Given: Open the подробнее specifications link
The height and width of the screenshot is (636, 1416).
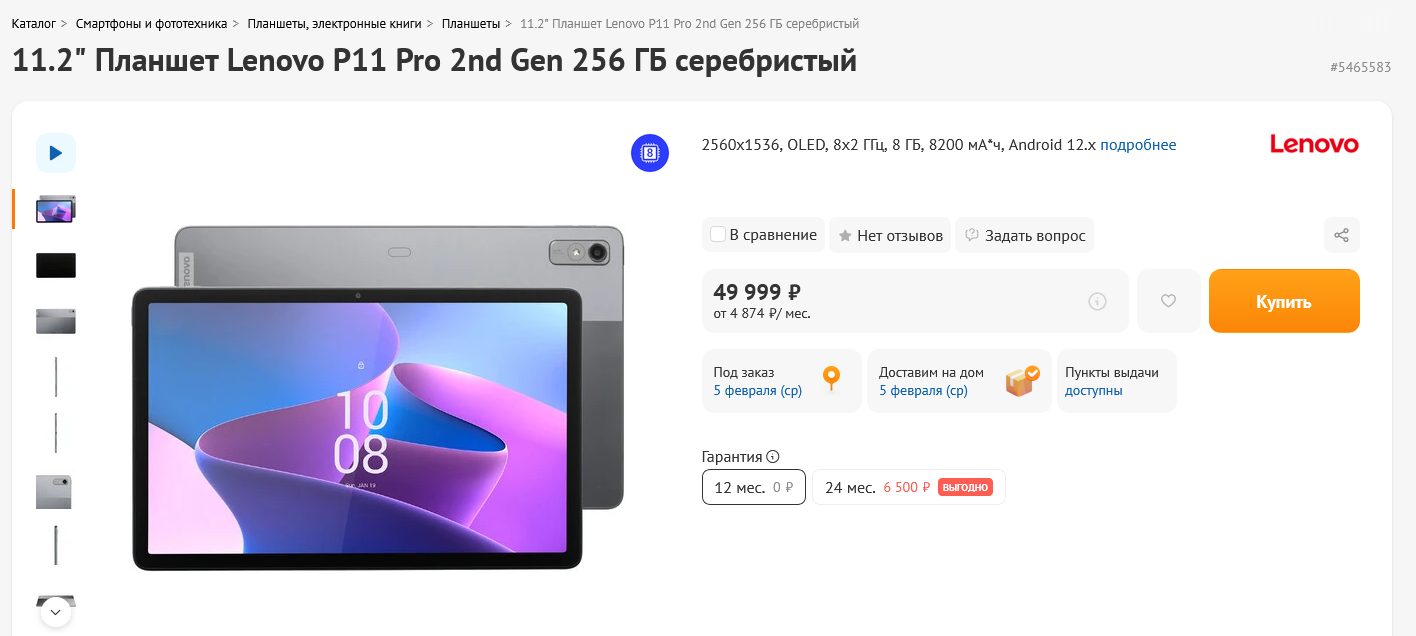Looking at the screenshot, I should click(1138, 145).
